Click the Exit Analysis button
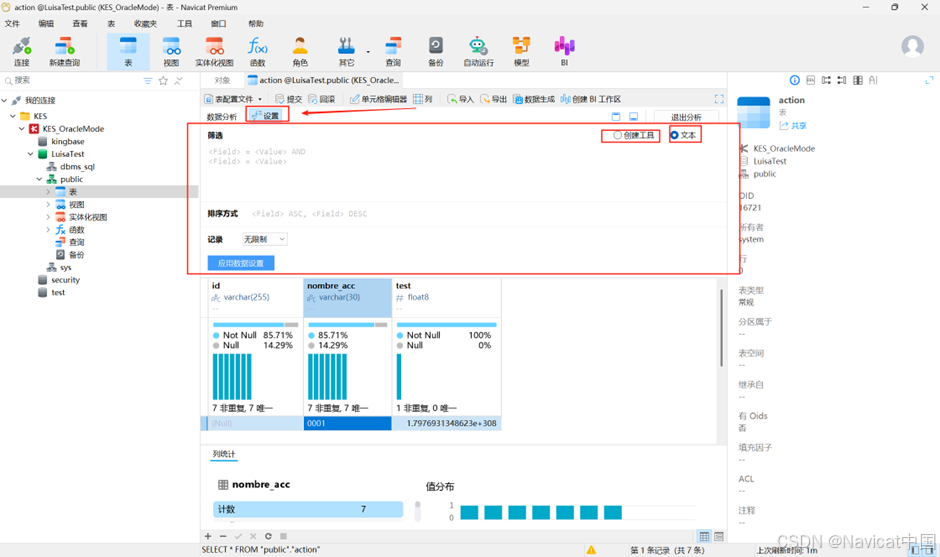Viewport: 940px width, 557px height. pyautogui.click(x=686, y=117)
